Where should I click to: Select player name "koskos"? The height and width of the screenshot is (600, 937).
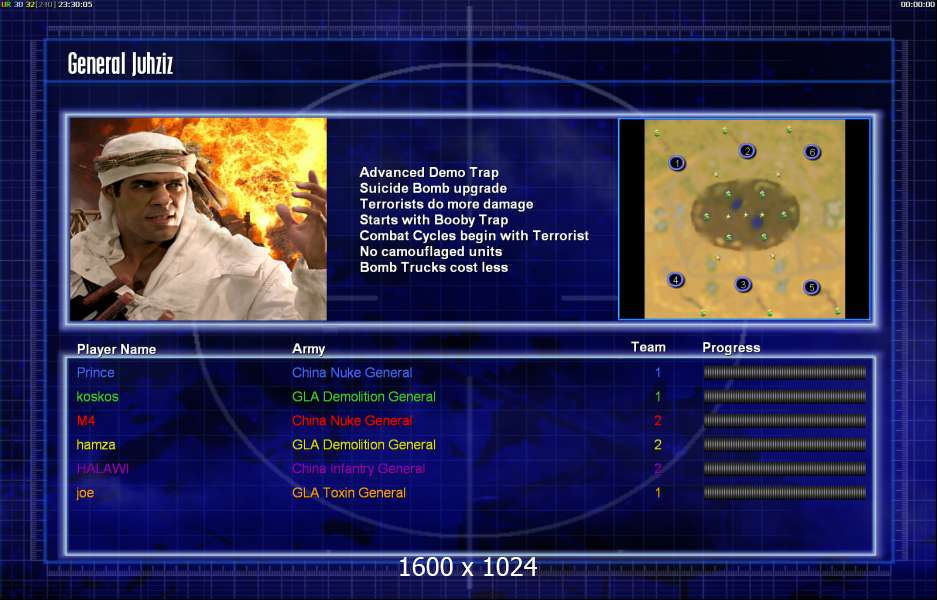pyautogui.click(x=97, y=397)
